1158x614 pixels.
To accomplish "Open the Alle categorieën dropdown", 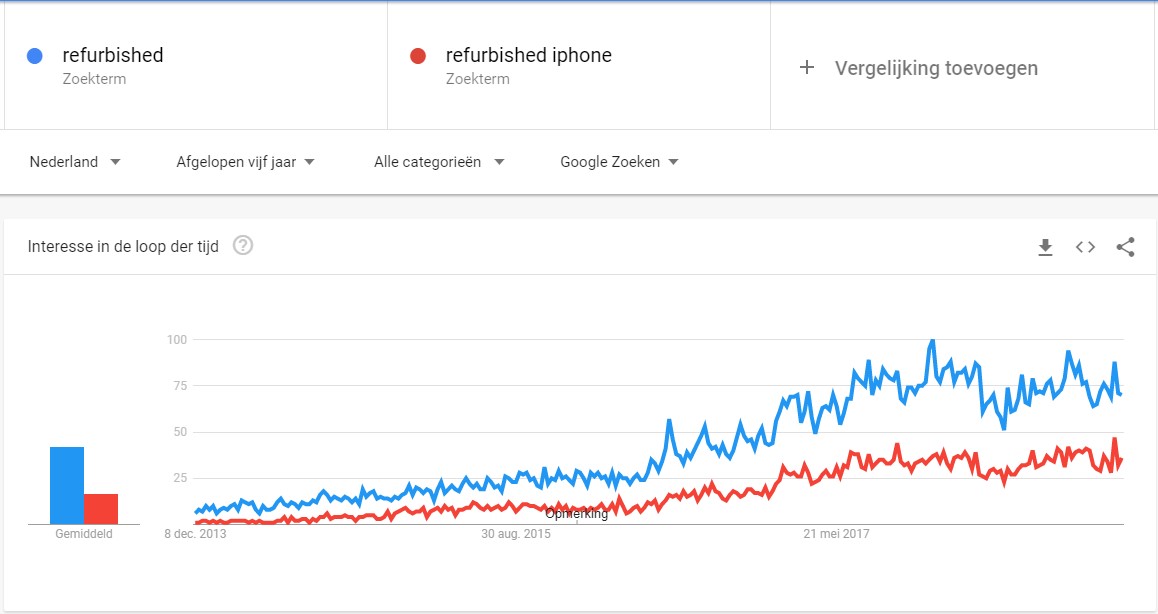I will (x=439, y=162).
